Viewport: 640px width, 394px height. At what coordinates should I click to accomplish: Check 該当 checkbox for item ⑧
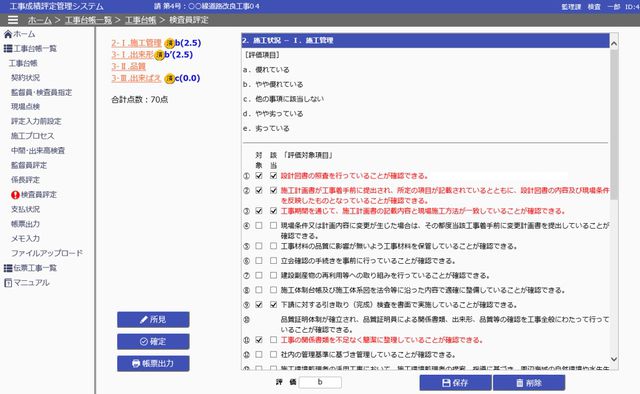tap(273, 290)
